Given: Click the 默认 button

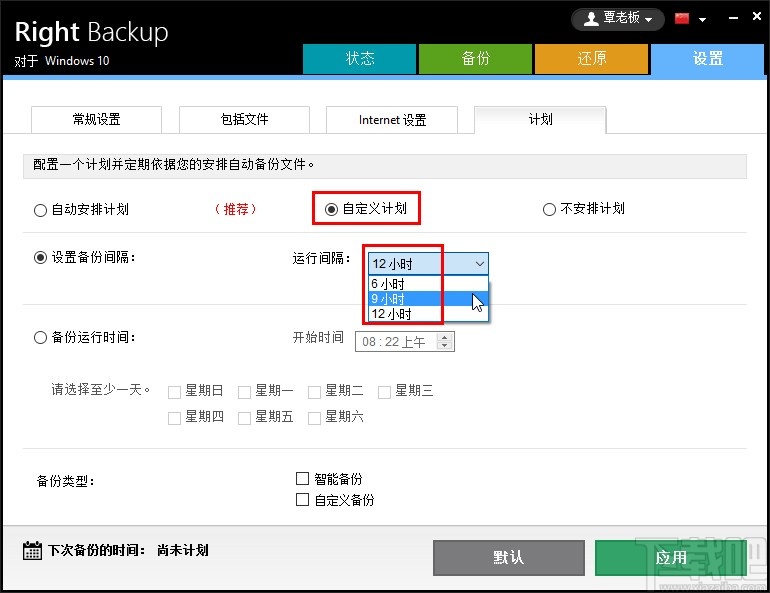Looking at the screenshot, I should tap(509, 558).
